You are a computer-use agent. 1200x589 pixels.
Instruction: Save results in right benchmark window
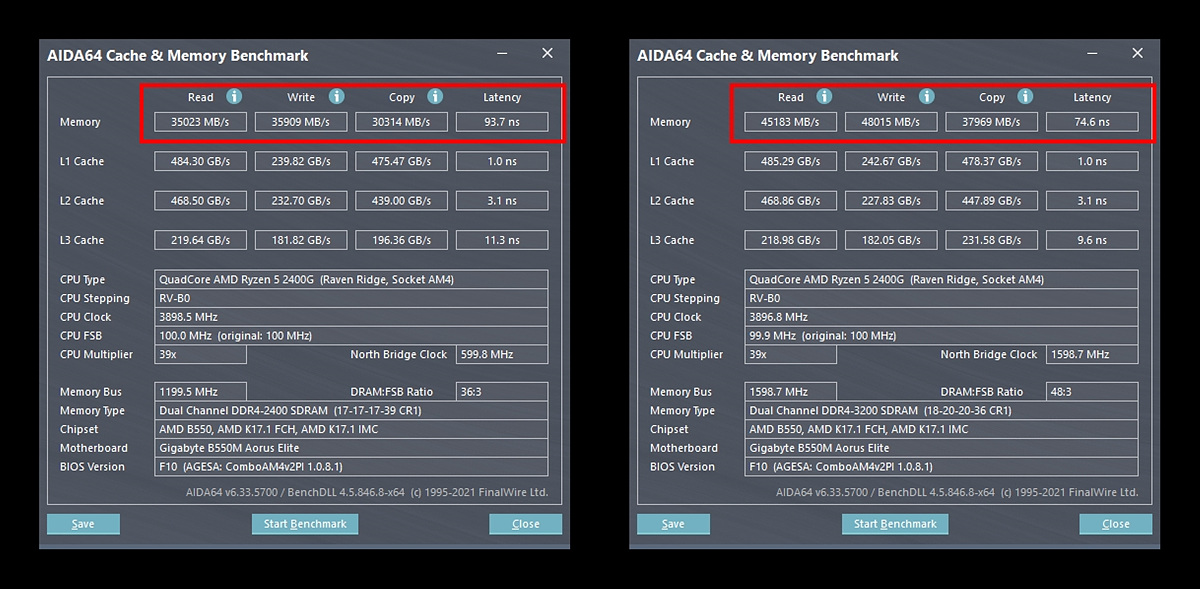(x=673, y=524)
